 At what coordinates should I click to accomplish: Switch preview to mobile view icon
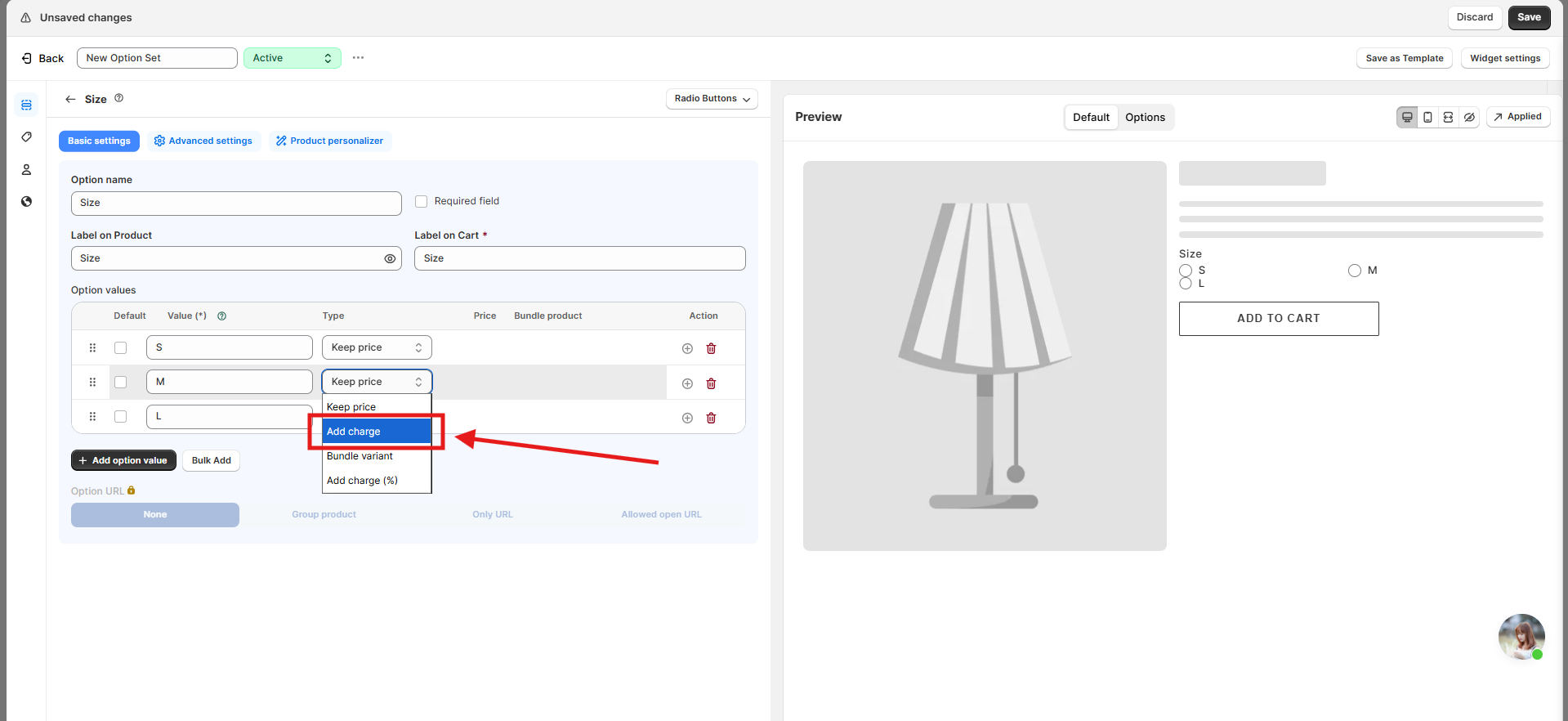(x=1427, y=117)
